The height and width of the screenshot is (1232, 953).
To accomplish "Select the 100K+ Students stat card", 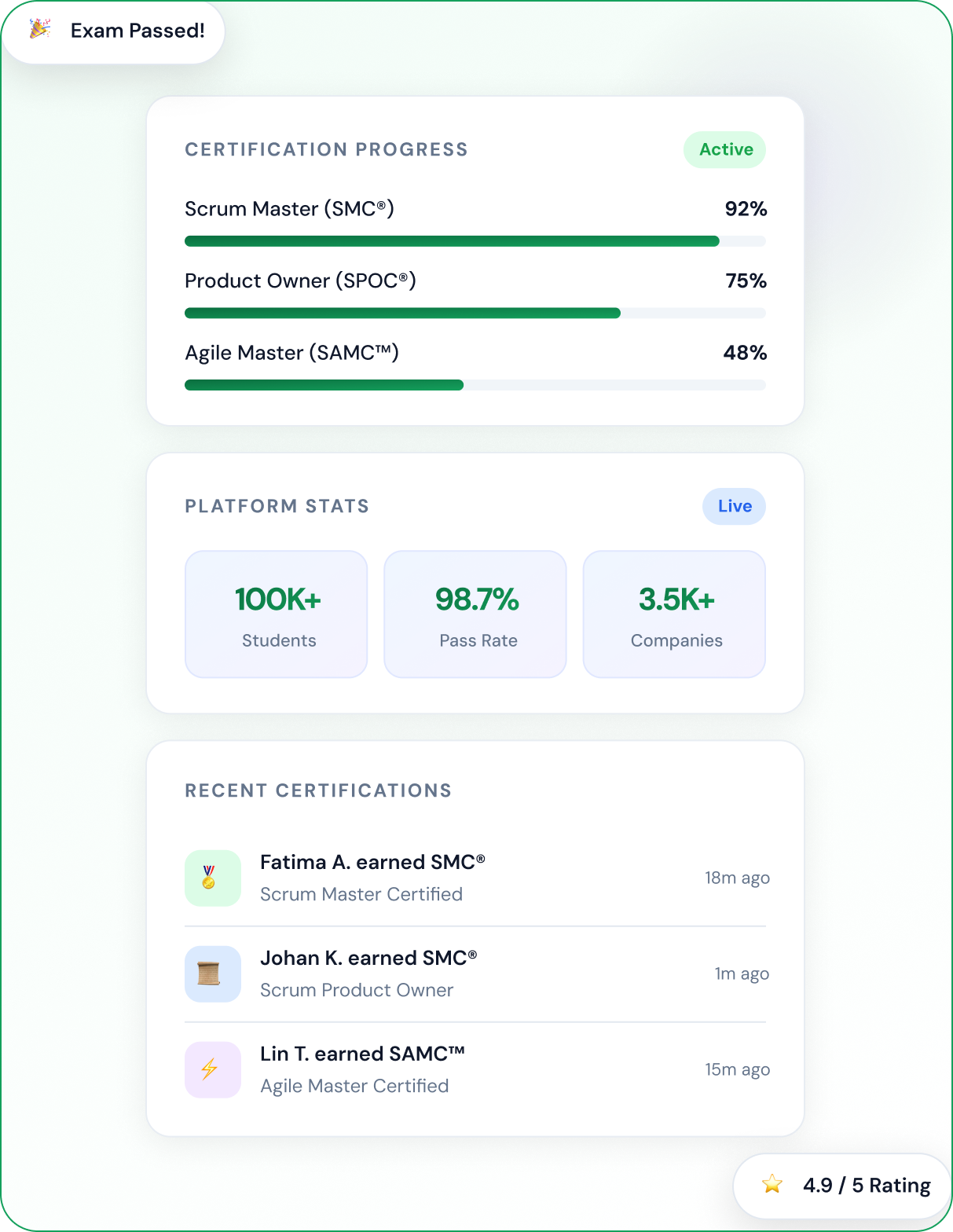I will 277,614.
